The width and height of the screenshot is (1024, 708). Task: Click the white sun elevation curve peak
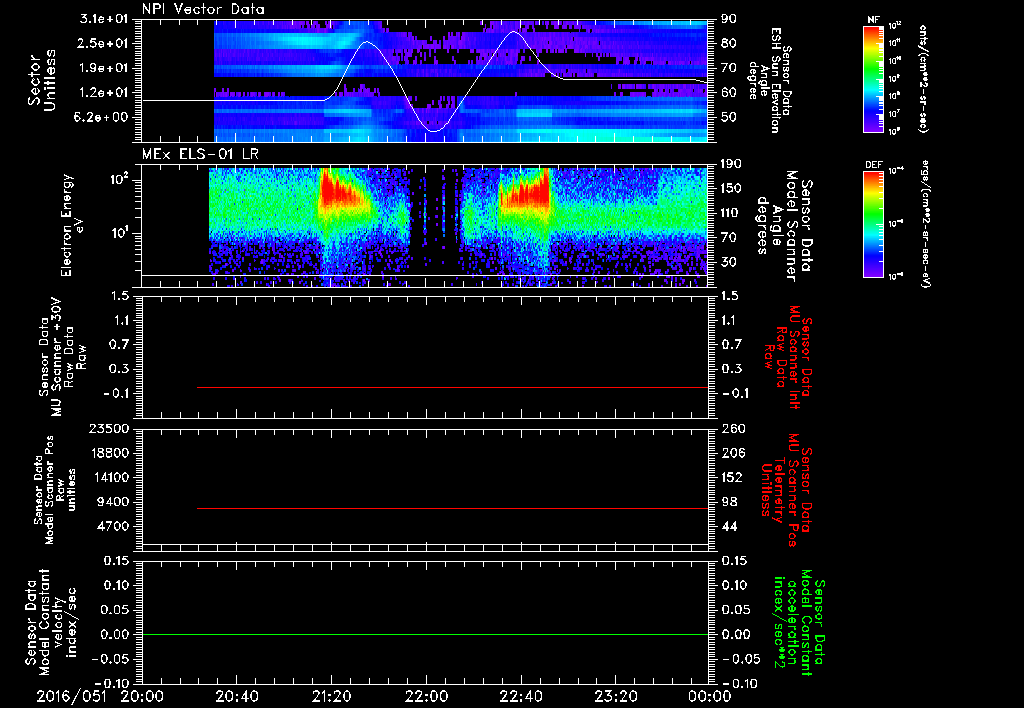point(514,31)
